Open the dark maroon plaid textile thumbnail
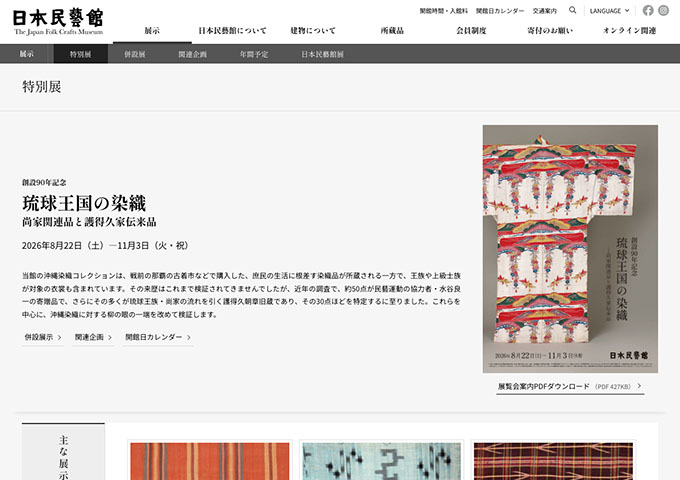680x480 pixels. (x=553, y=461)
